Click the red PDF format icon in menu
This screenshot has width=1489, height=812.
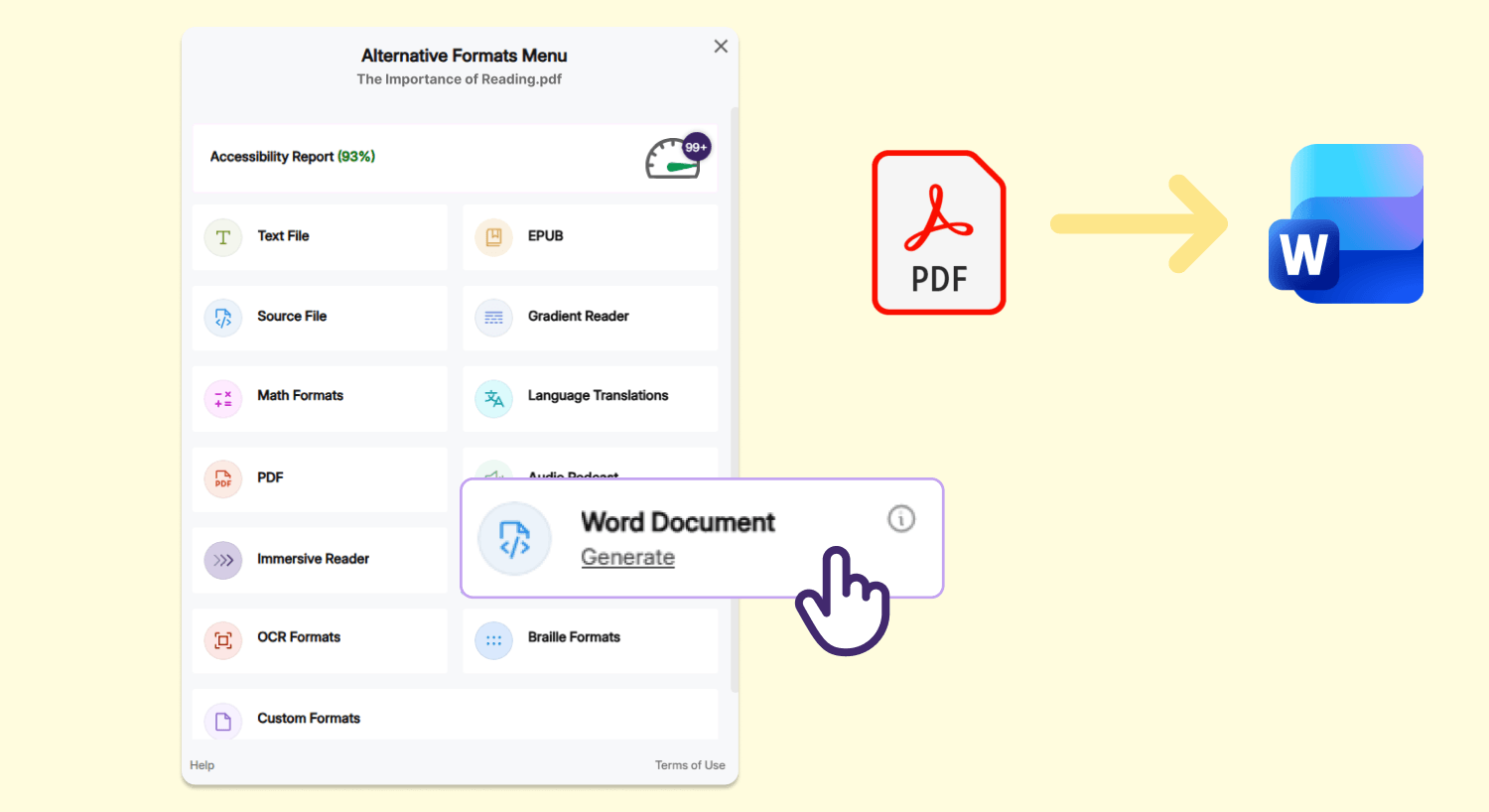(x=223, y=479)
